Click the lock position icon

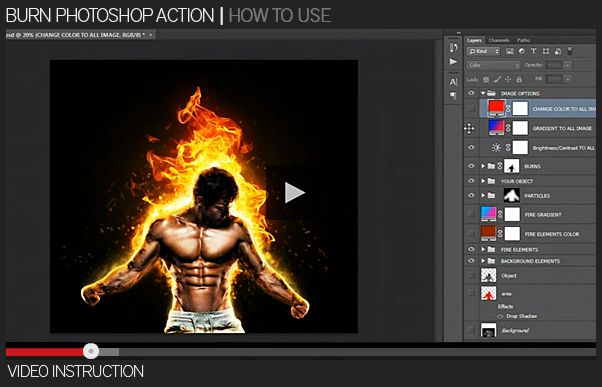[x=508, y=79]
